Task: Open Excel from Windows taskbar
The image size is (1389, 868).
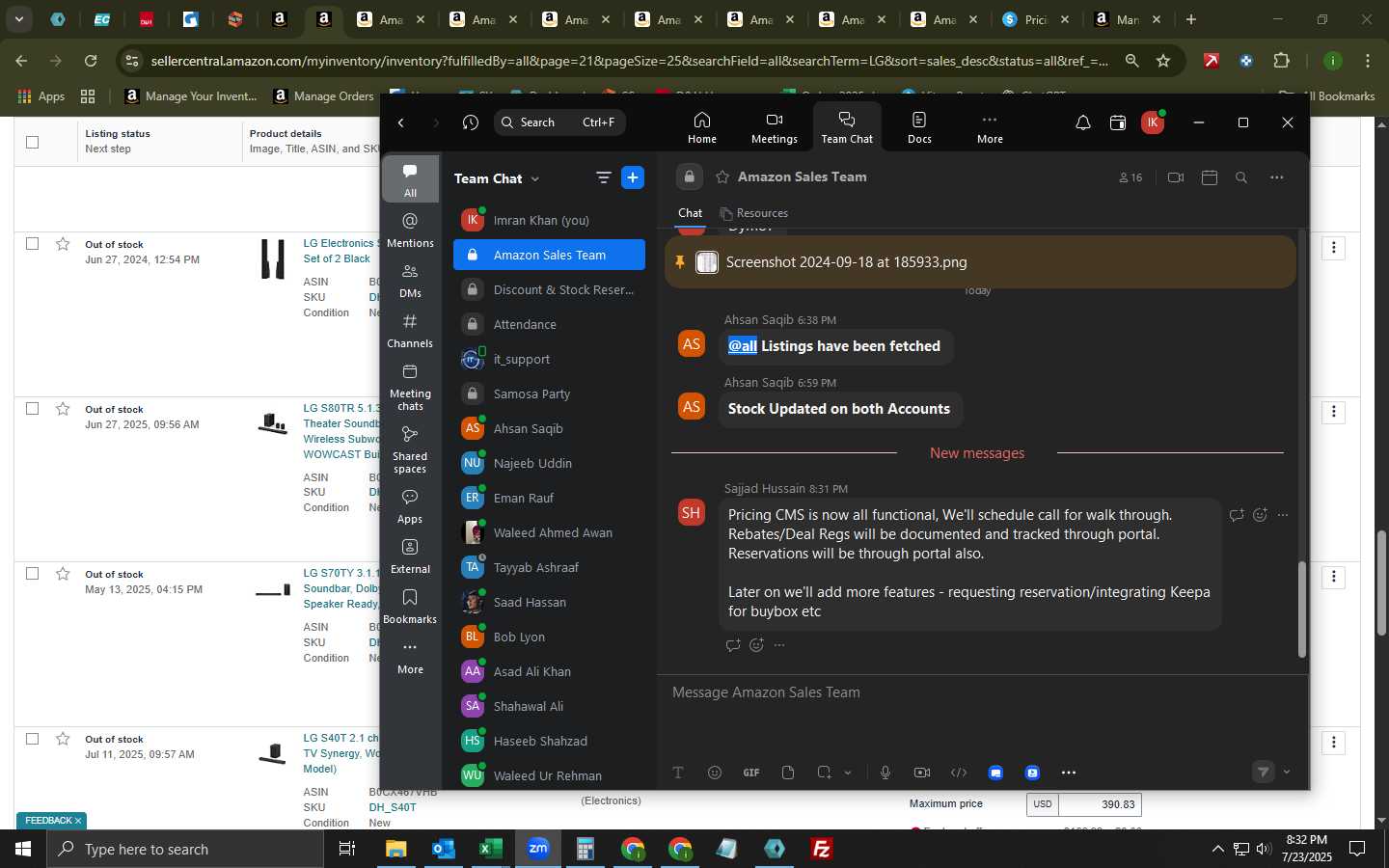Action: point(490,849)
